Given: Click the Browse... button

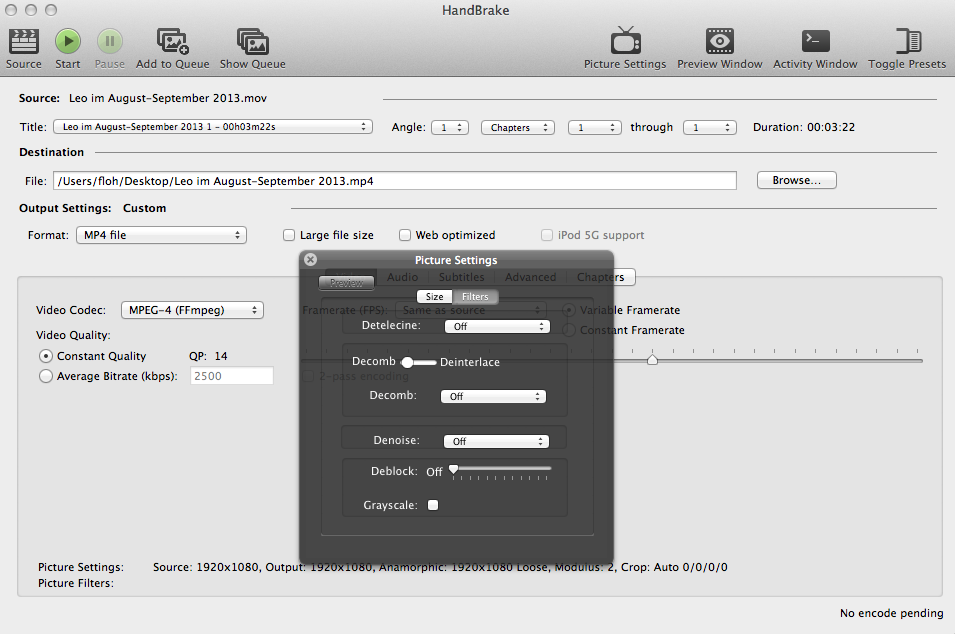Looking at the screenshot, I should (797, 180).
